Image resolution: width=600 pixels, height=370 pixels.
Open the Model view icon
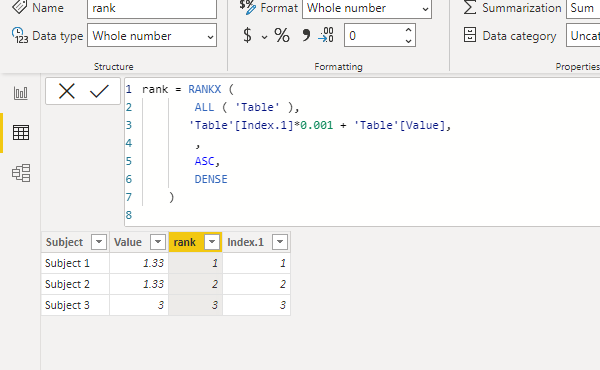point(21,173)
